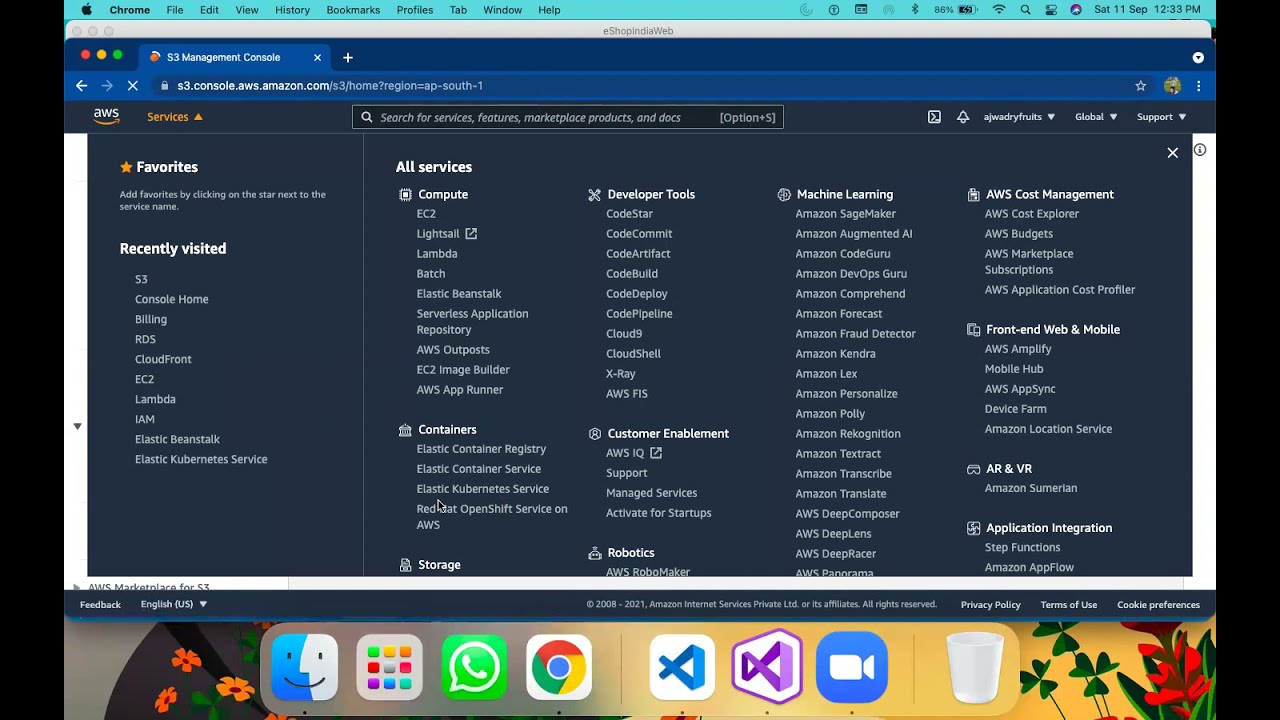This screenshot has height=720, width=1280.
Task: Open Elastic Kubernetes Service under Containers
Action: click(482, 489)
